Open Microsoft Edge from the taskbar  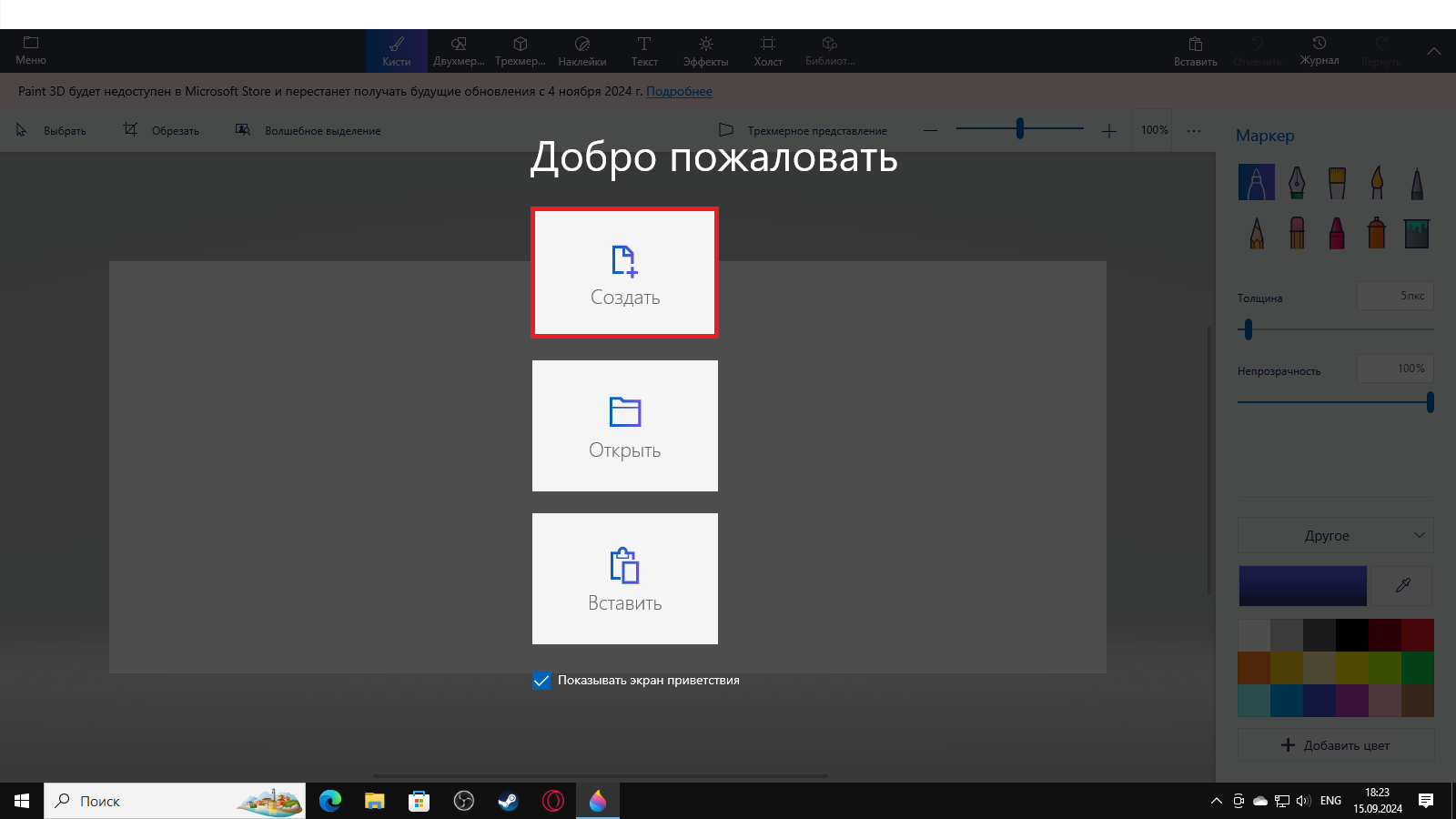click(330, 801)
